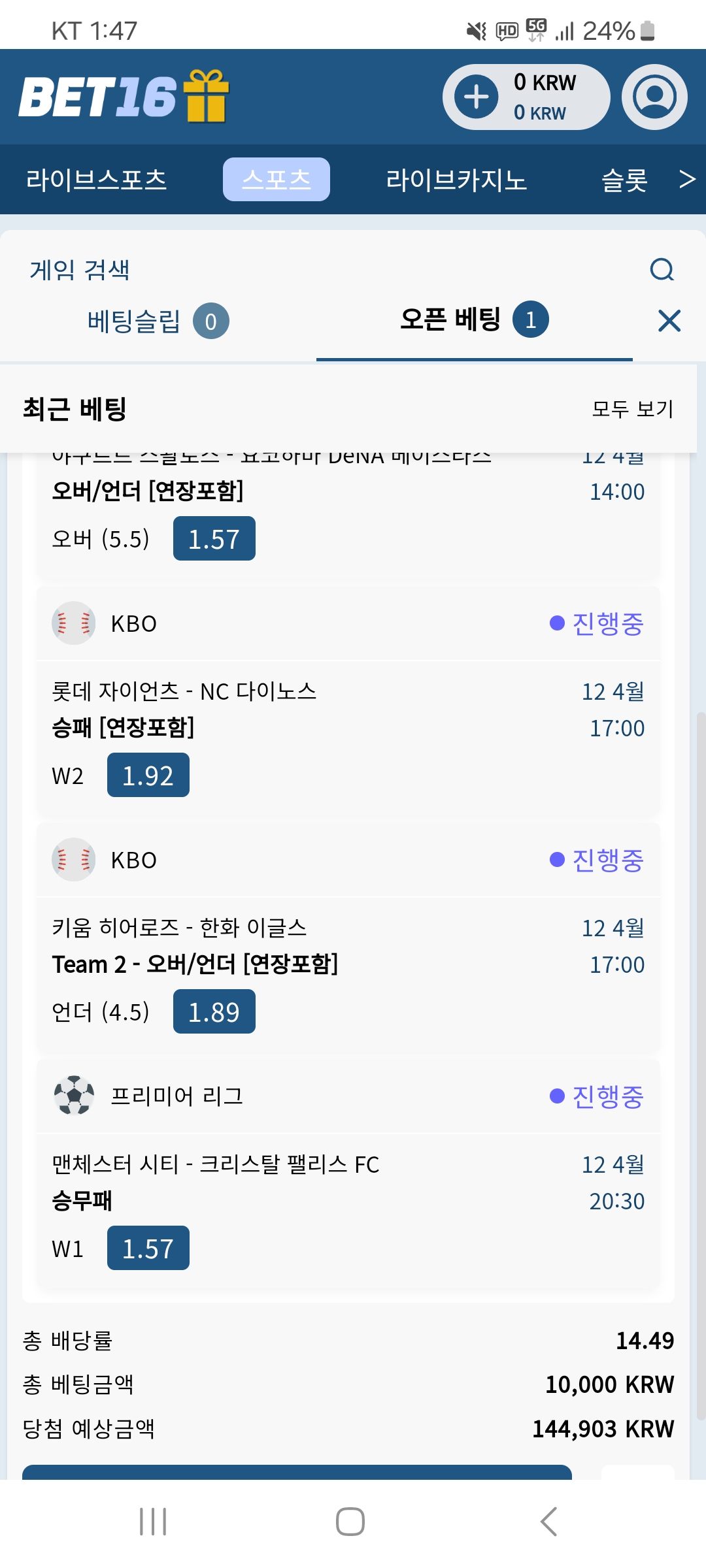Close the bet slip panel with X

[669, 321]
